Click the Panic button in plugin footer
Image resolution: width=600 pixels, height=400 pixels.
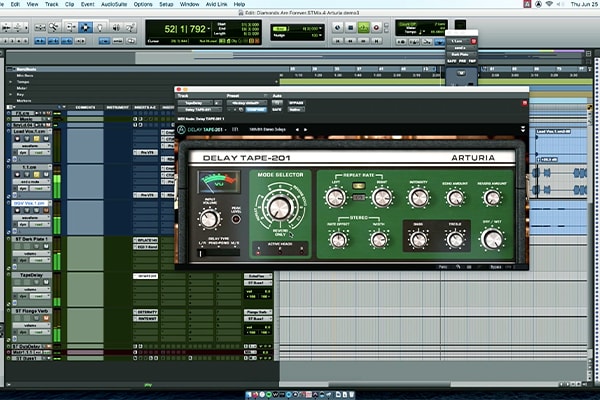coord(443,267)
